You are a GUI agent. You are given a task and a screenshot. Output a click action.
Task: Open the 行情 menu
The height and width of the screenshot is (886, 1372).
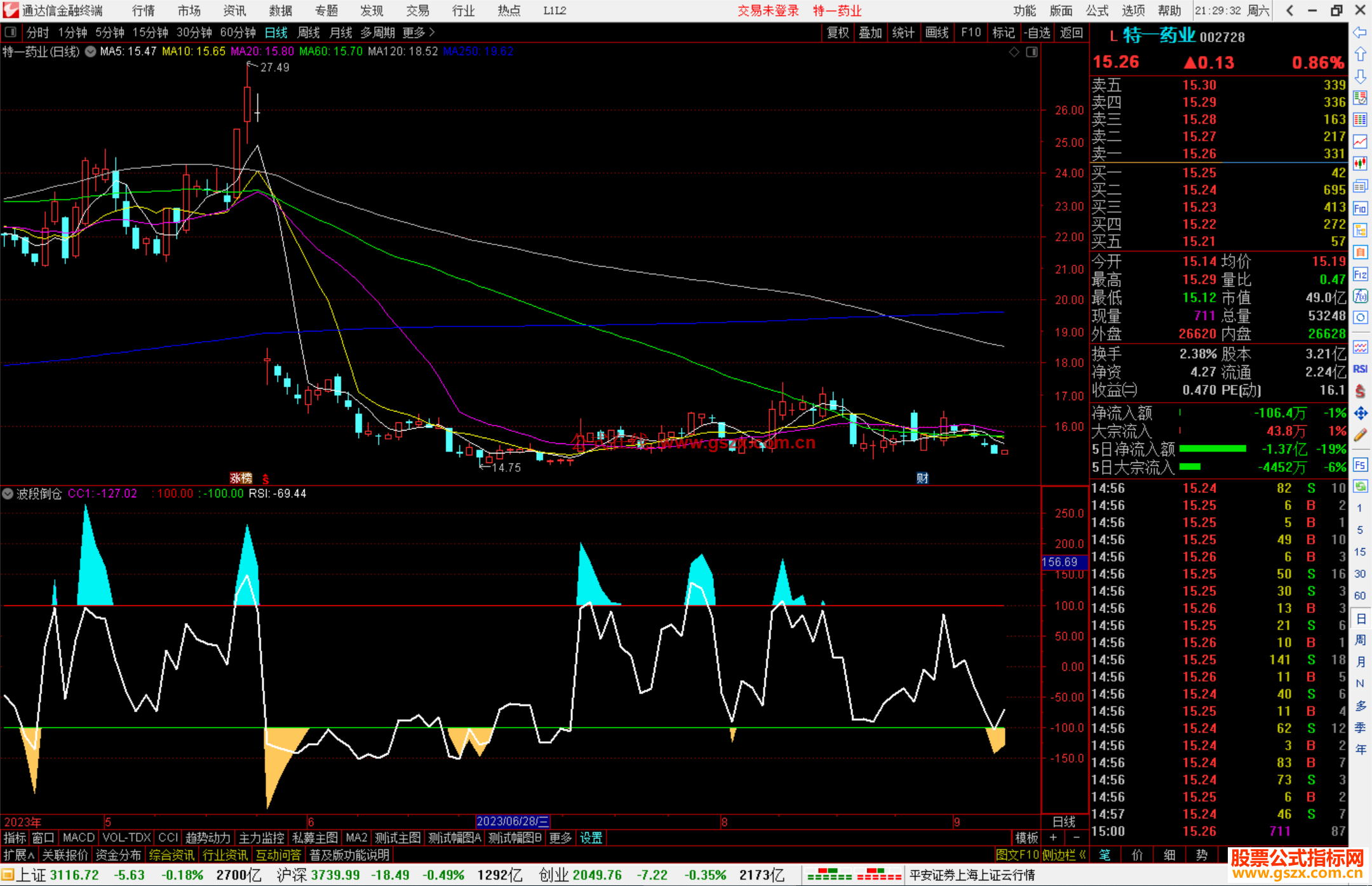[x=143, y=11]
